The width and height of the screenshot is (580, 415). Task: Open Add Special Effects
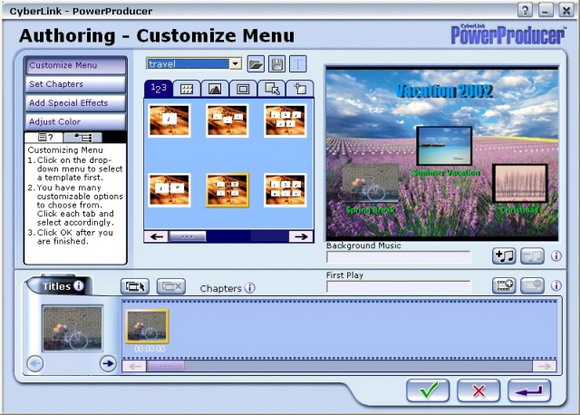coord(75,103)
